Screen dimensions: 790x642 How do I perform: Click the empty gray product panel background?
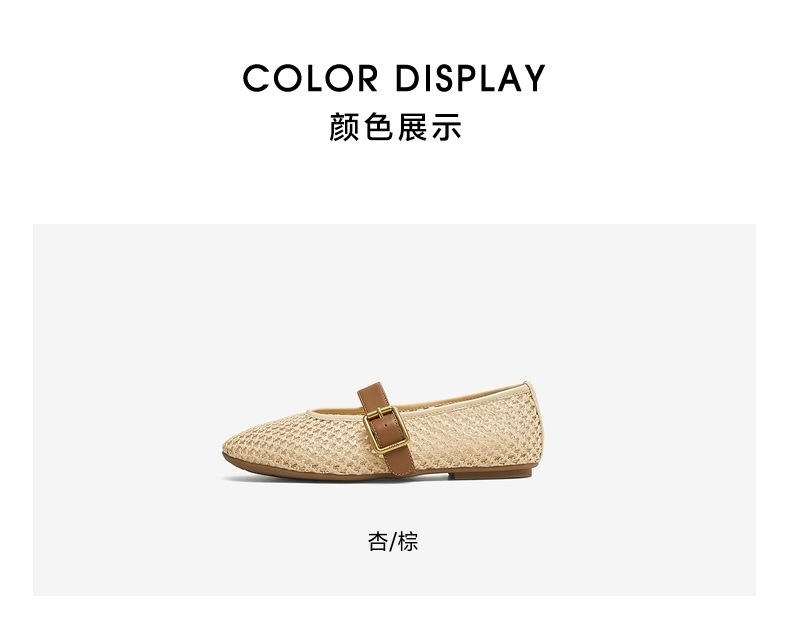tap(126, 328)
